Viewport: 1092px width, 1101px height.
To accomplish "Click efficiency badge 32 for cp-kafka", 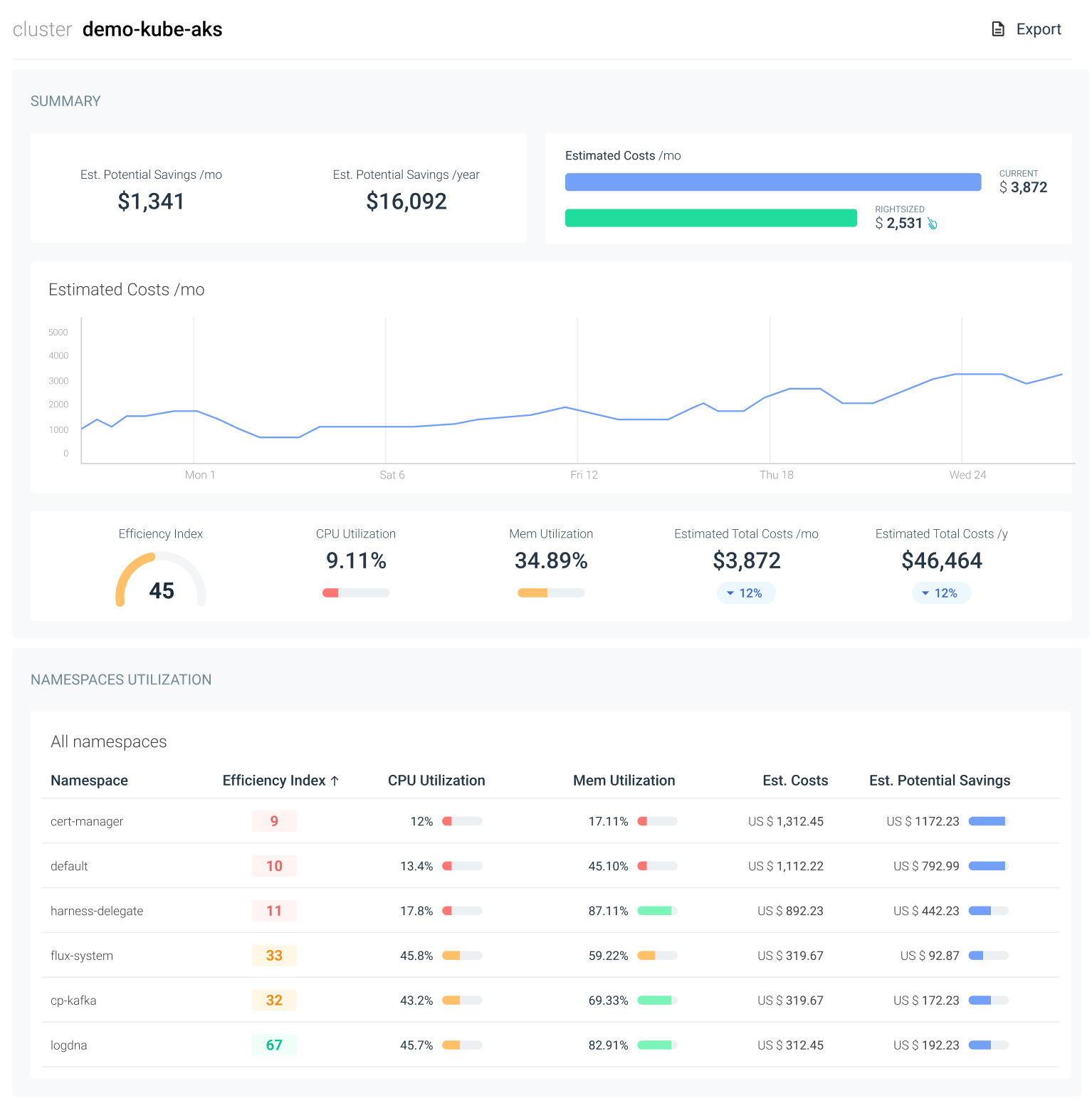I will tap(274, 1001).
